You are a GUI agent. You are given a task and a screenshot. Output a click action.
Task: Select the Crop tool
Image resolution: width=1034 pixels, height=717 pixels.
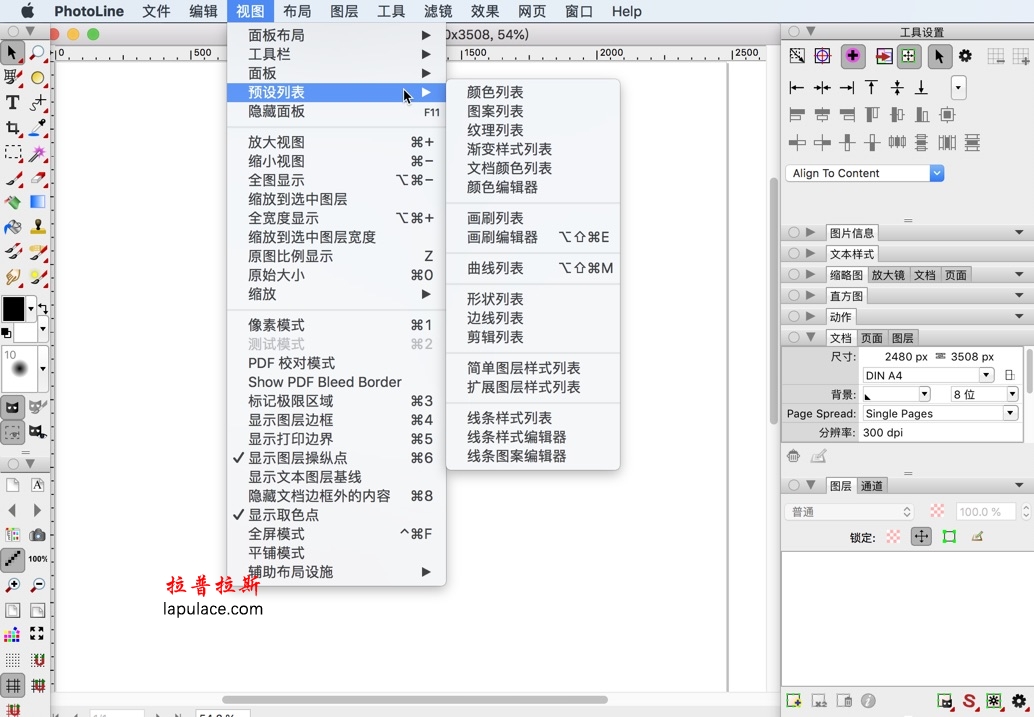[x=12, y=127]
